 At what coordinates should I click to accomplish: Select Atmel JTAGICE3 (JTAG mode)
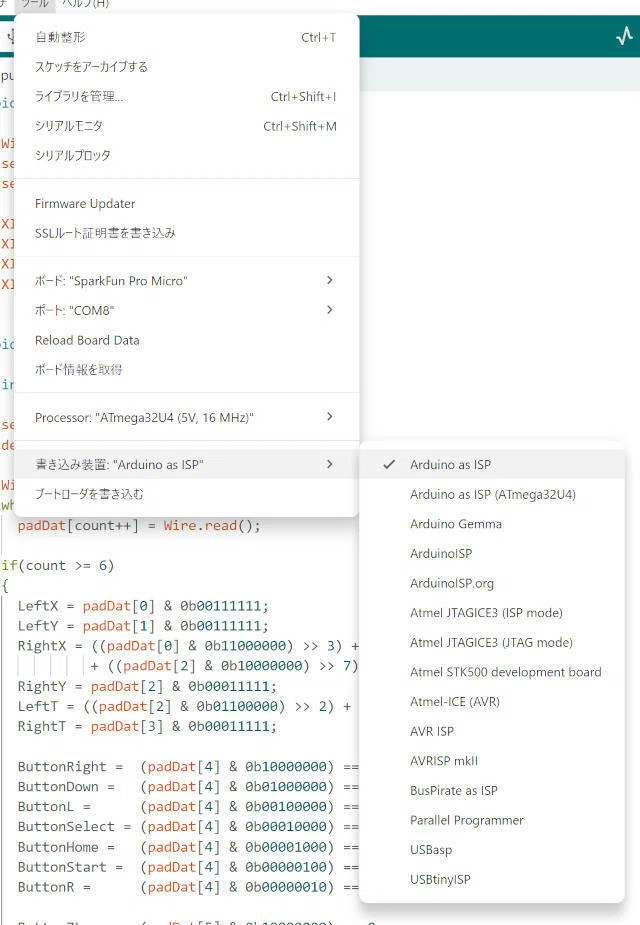(x=492, y=642)
